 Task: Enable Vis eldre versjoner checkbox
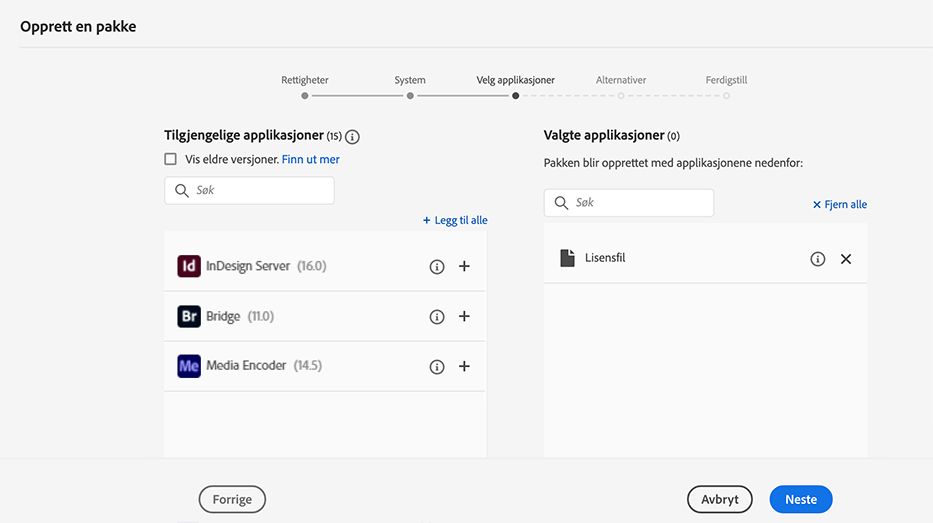171,159
